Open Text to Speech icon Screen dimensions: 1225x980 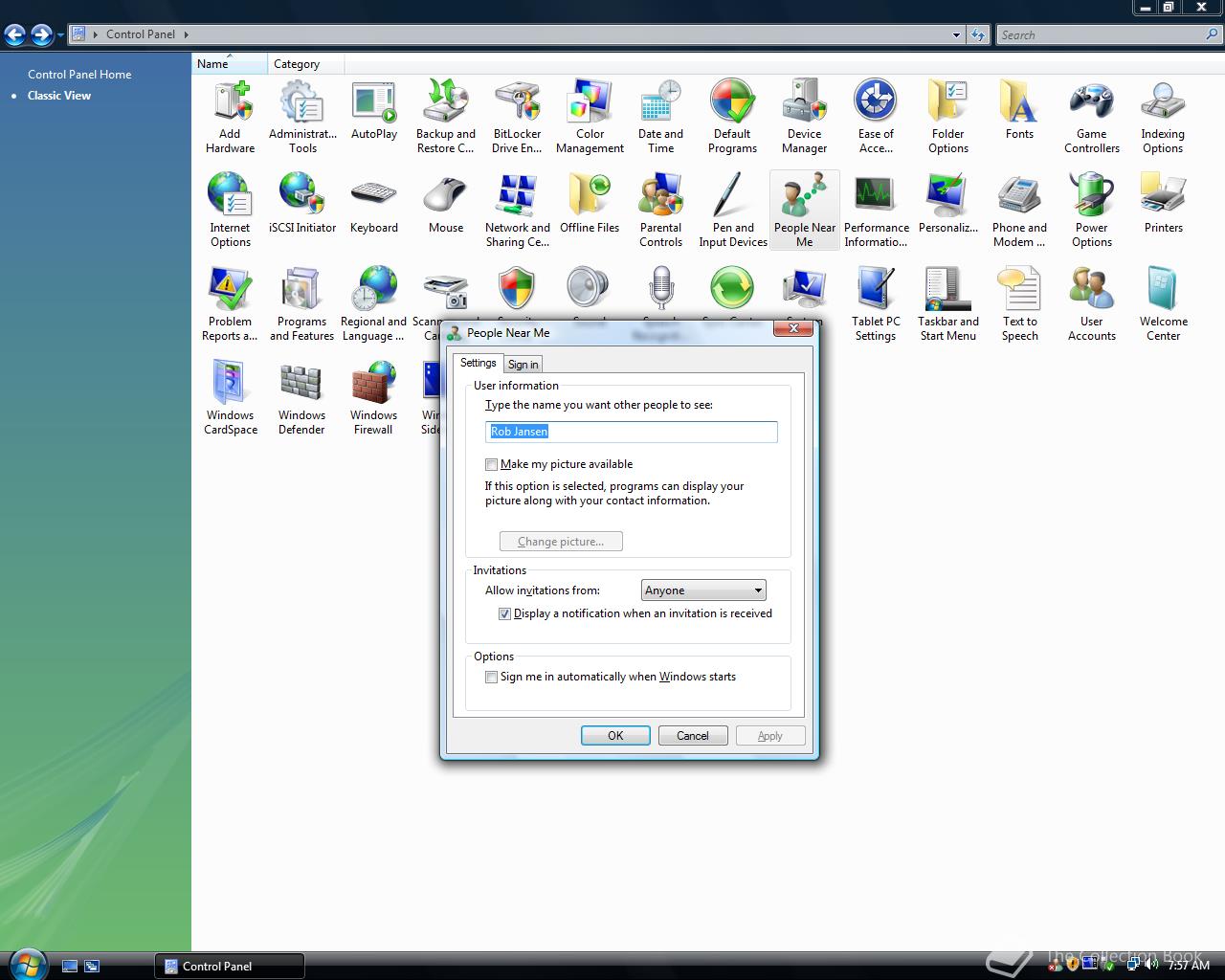1019,304
